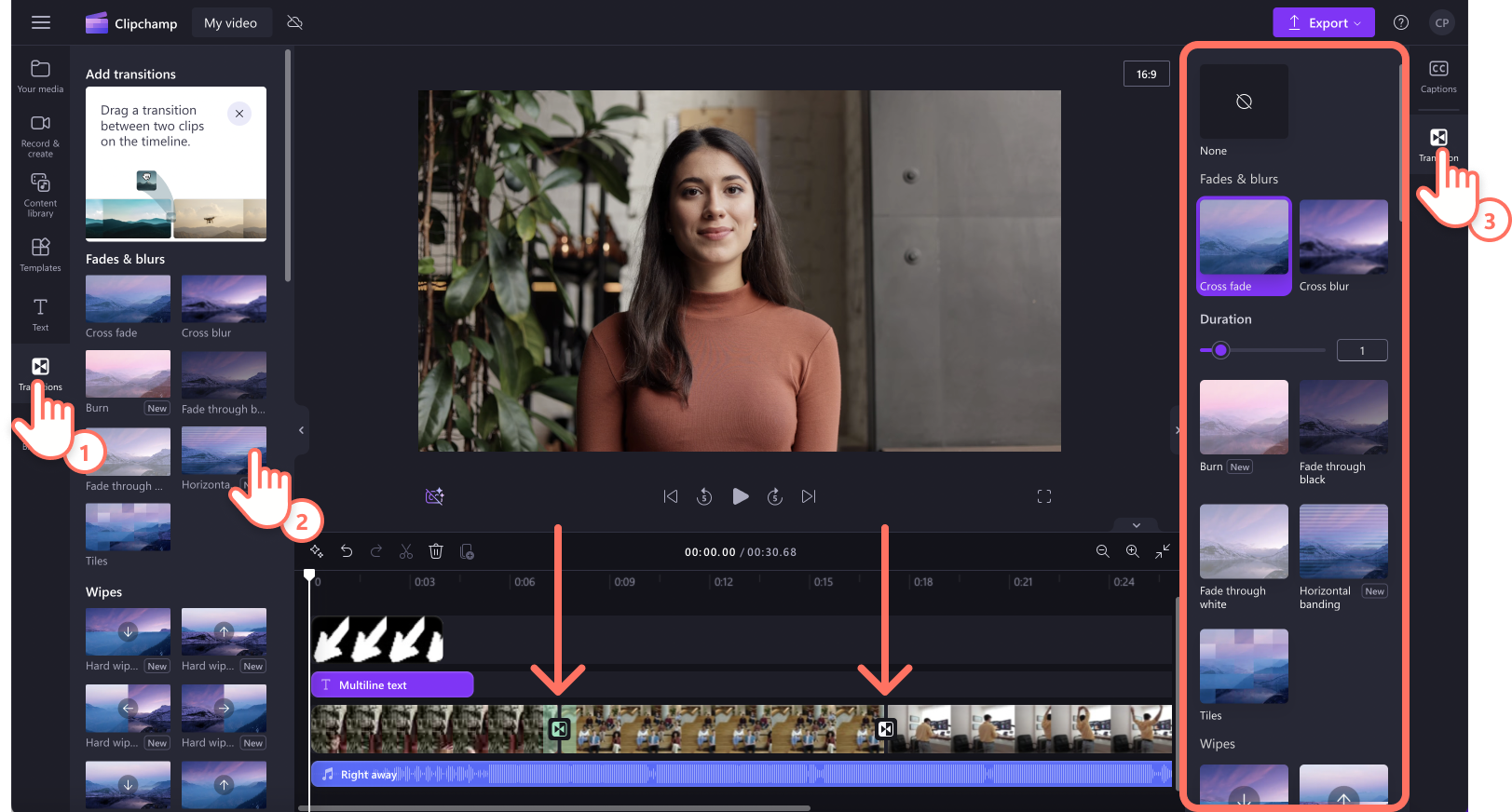Change the 16:9 aspect ratio
Viewport: 1512px width, 812px height.
point(1146,74)
